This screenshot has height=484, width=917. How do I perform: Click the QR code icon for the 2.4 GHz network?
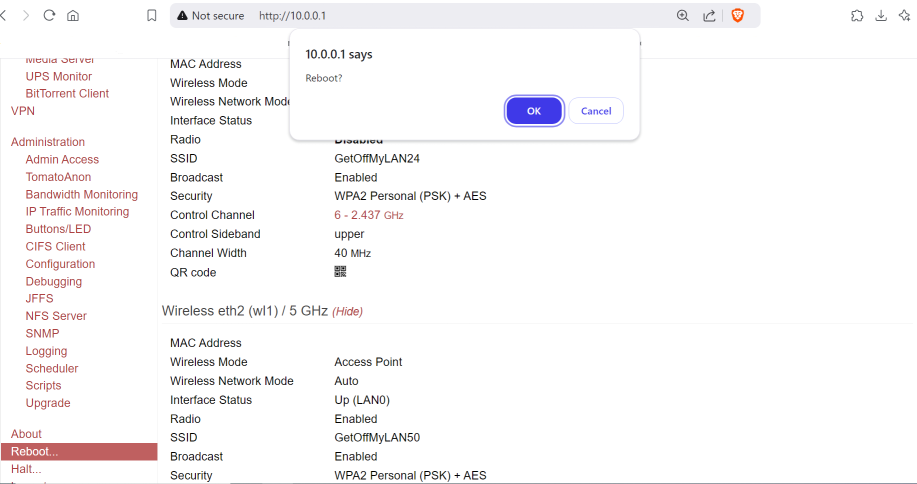pos(340,272)
